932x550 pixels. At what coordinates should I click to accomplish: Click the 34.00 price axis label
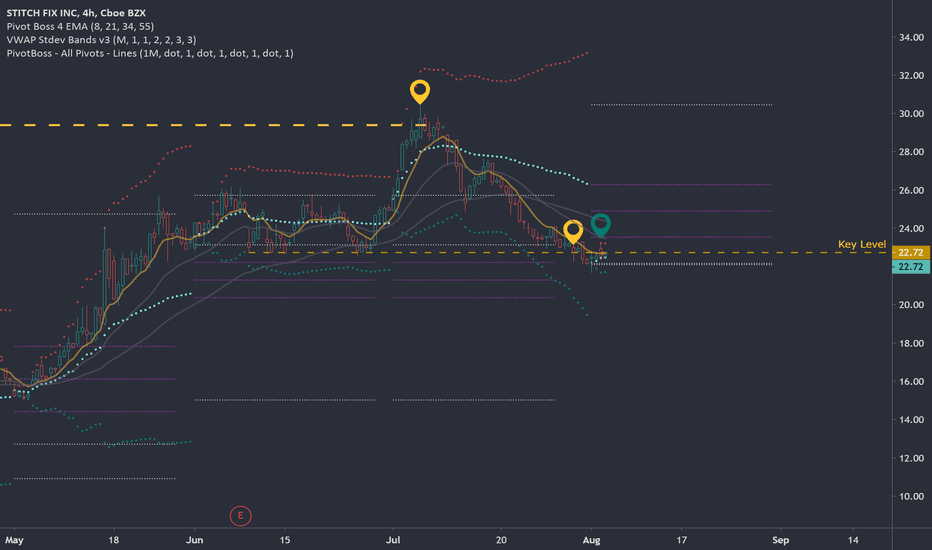[911, 37]
